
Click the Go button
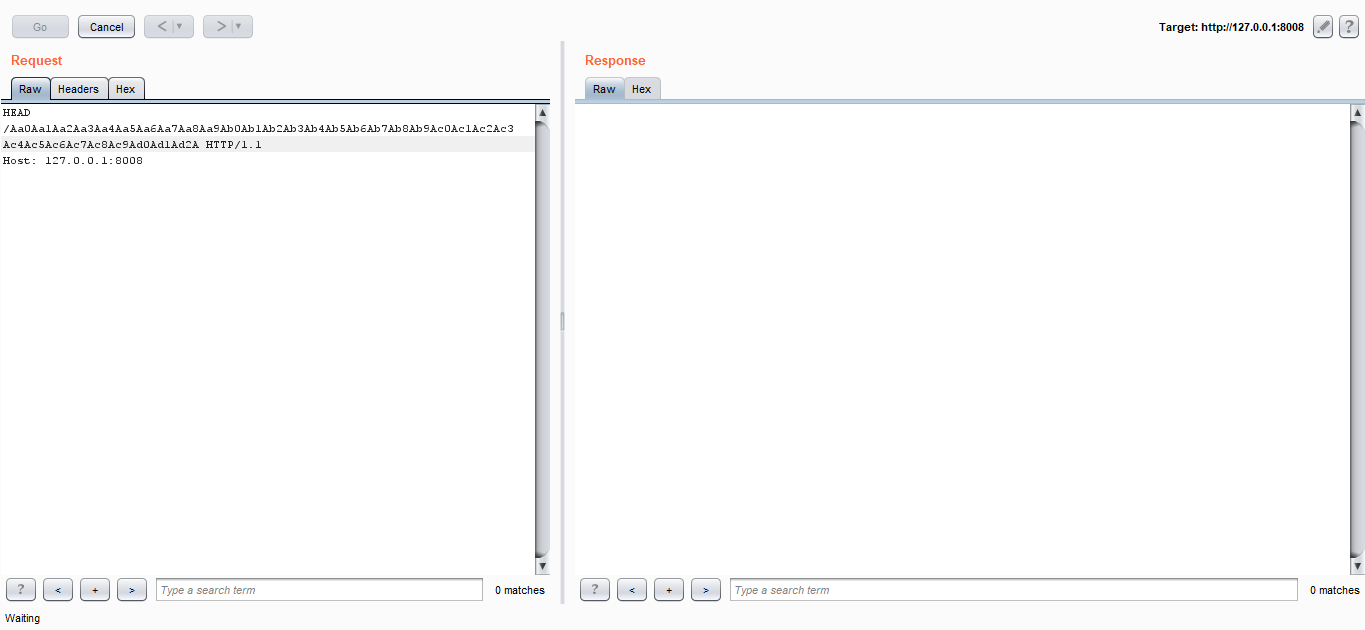40,27
